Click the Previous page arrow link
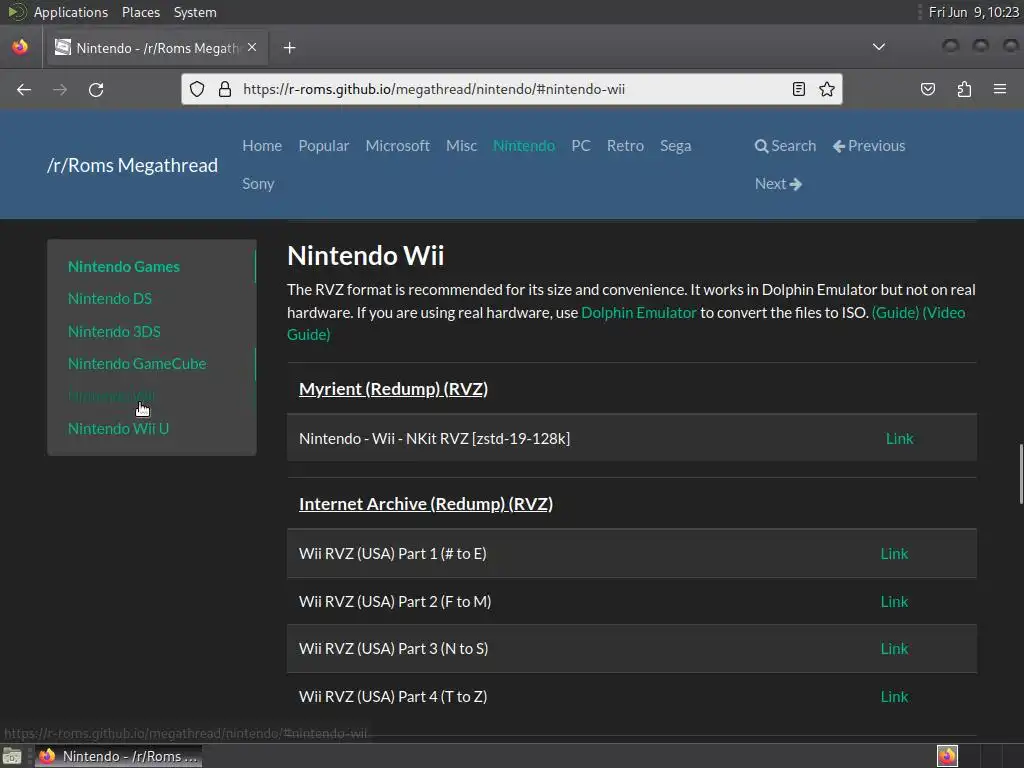This screenshot has width=1024, height=768. (869, 146)
